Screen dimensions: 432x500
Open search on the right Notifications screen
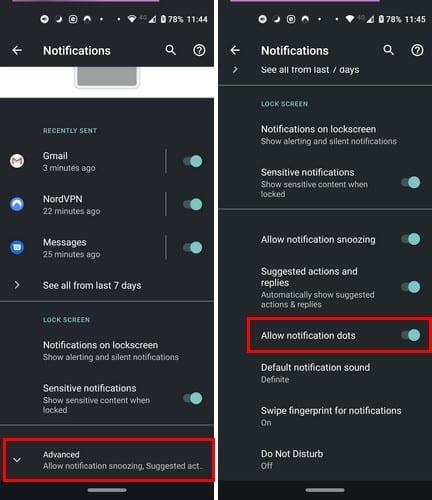click(389, 50)
